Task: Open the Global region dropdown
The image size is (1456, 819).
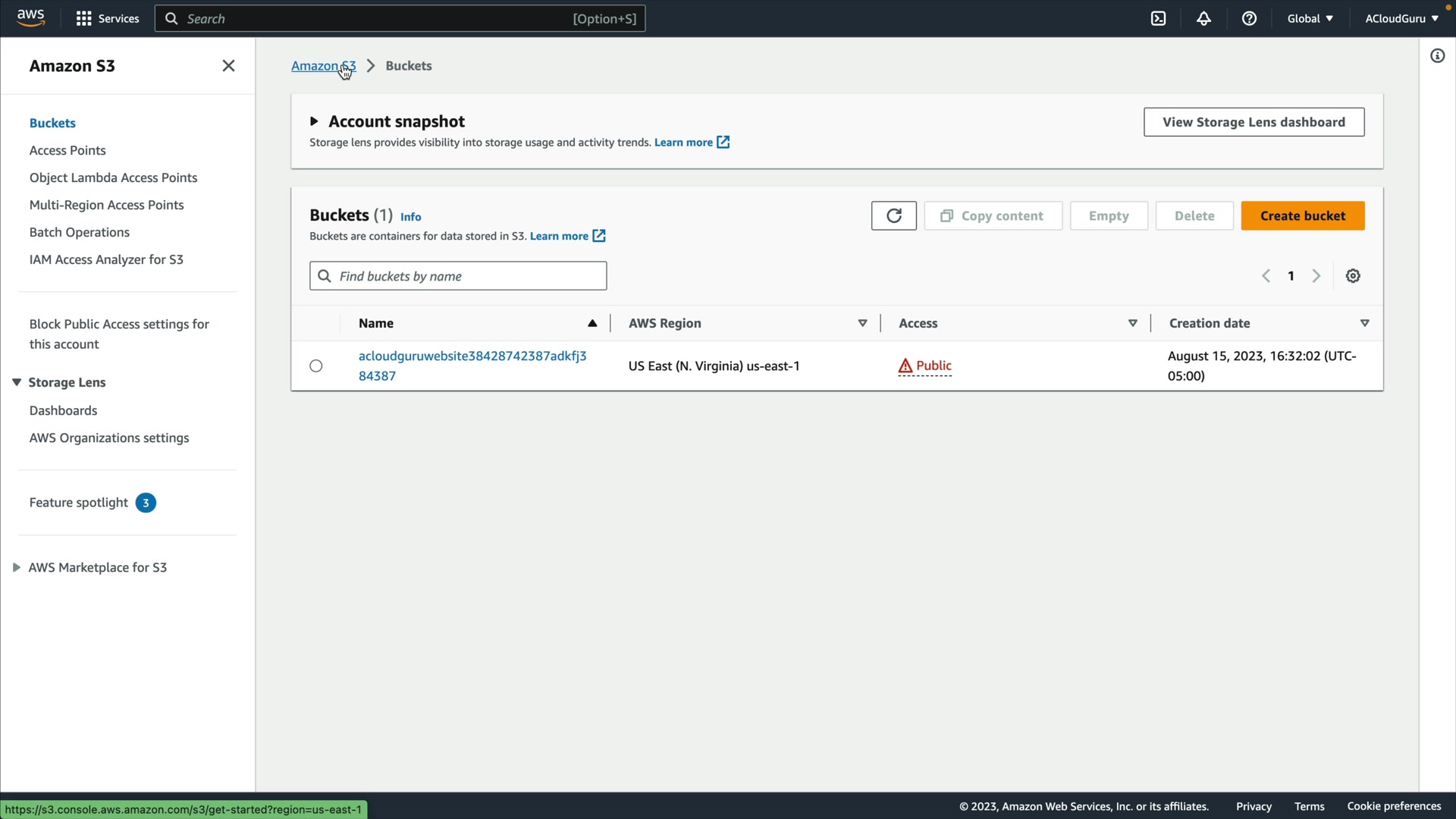Action: coord(1310,18)
